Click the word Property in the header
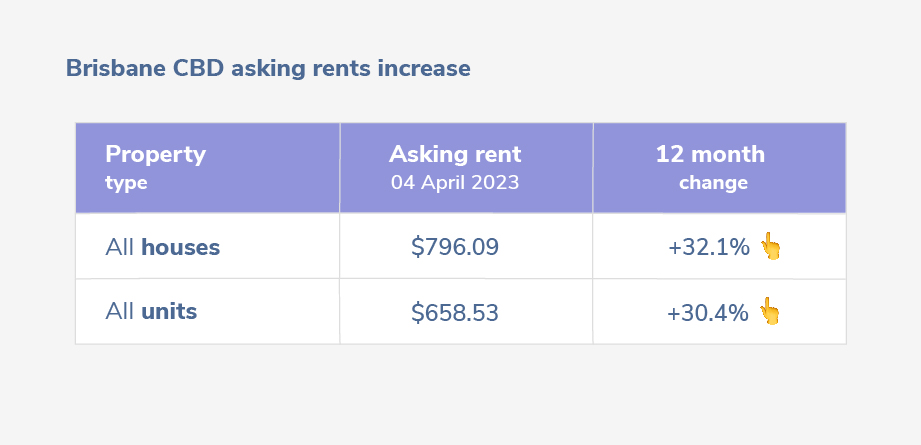 [156, 154]
